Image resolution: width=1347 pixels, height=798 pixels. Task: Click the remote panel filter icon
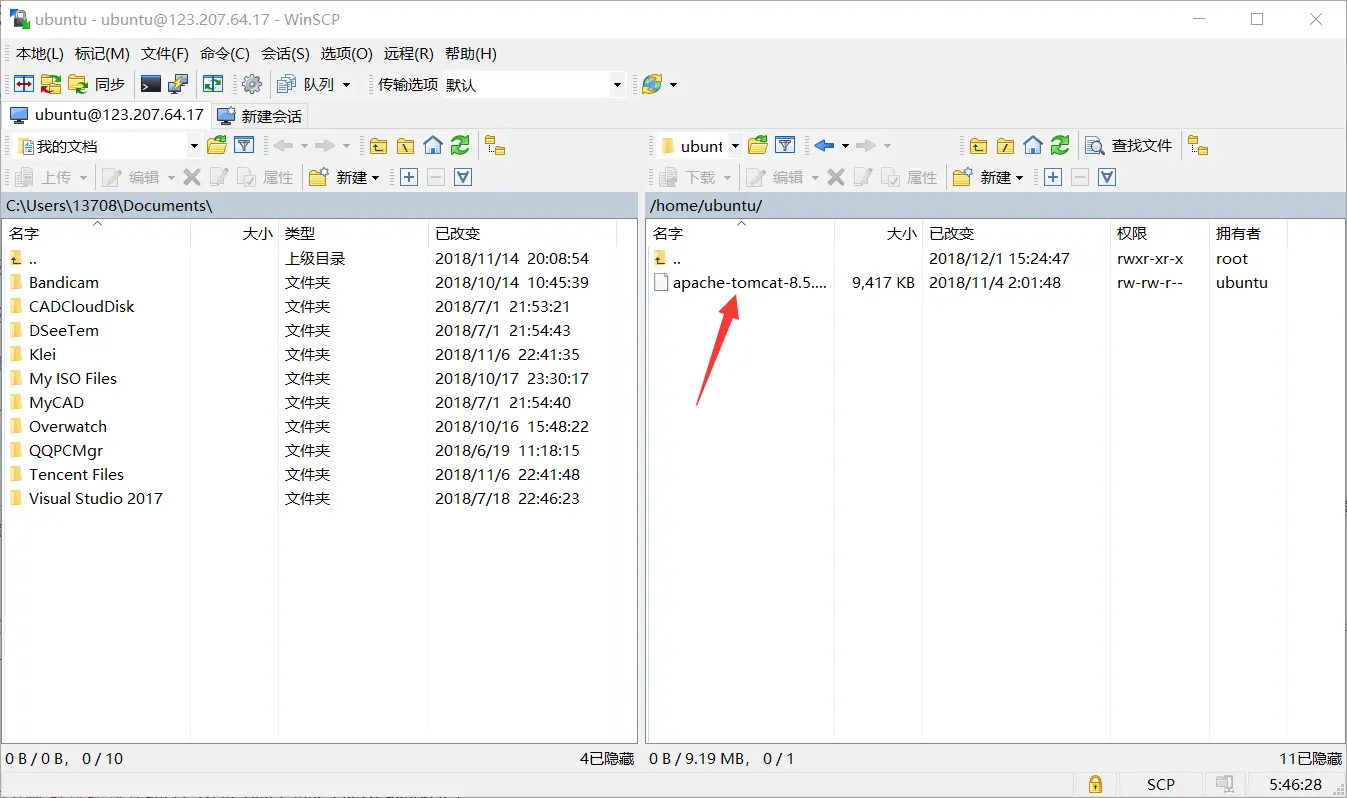(x=785, y=146)
